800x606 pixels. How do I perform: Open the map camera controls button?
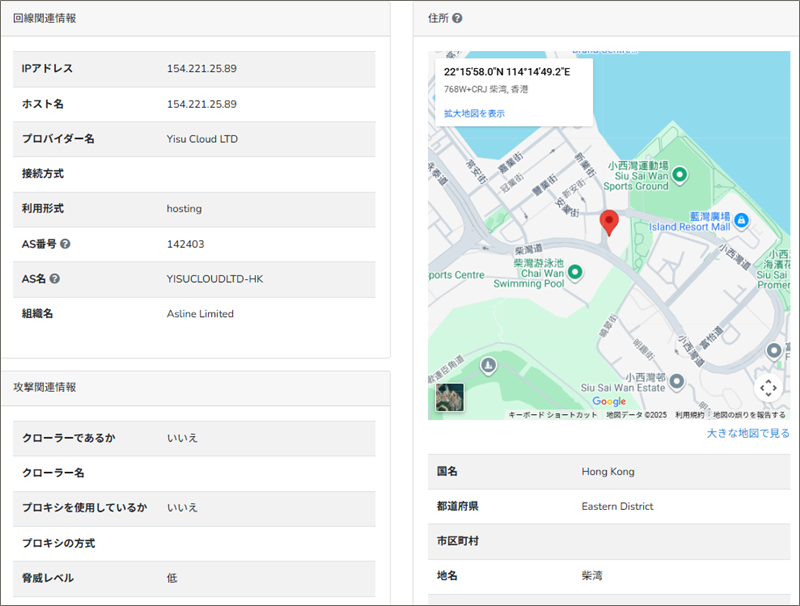767,388
